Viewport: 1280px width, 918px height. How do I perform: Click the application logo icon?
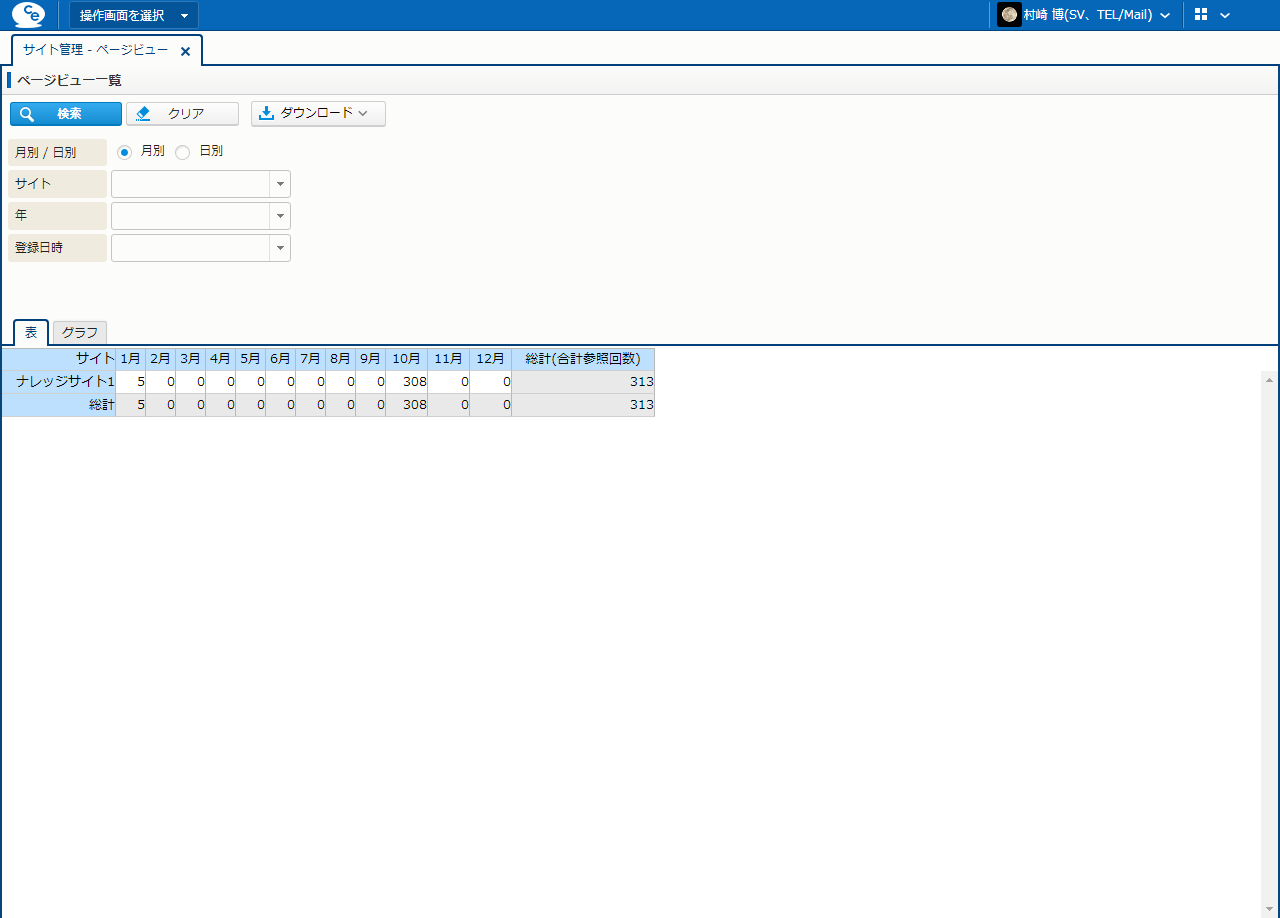click(28, 15)
